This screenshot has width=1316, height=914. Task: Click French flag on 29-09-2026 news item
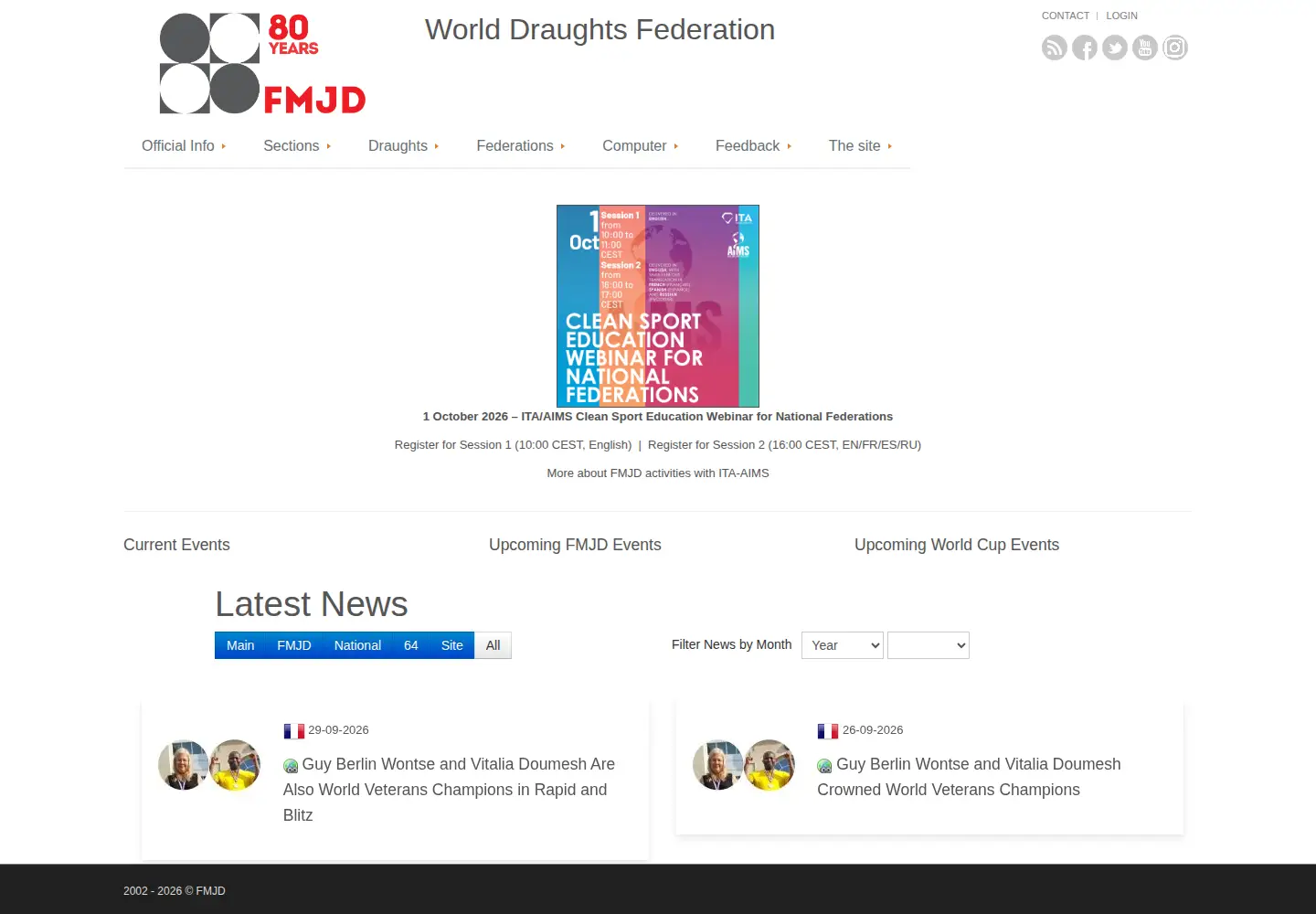point(293,731)
